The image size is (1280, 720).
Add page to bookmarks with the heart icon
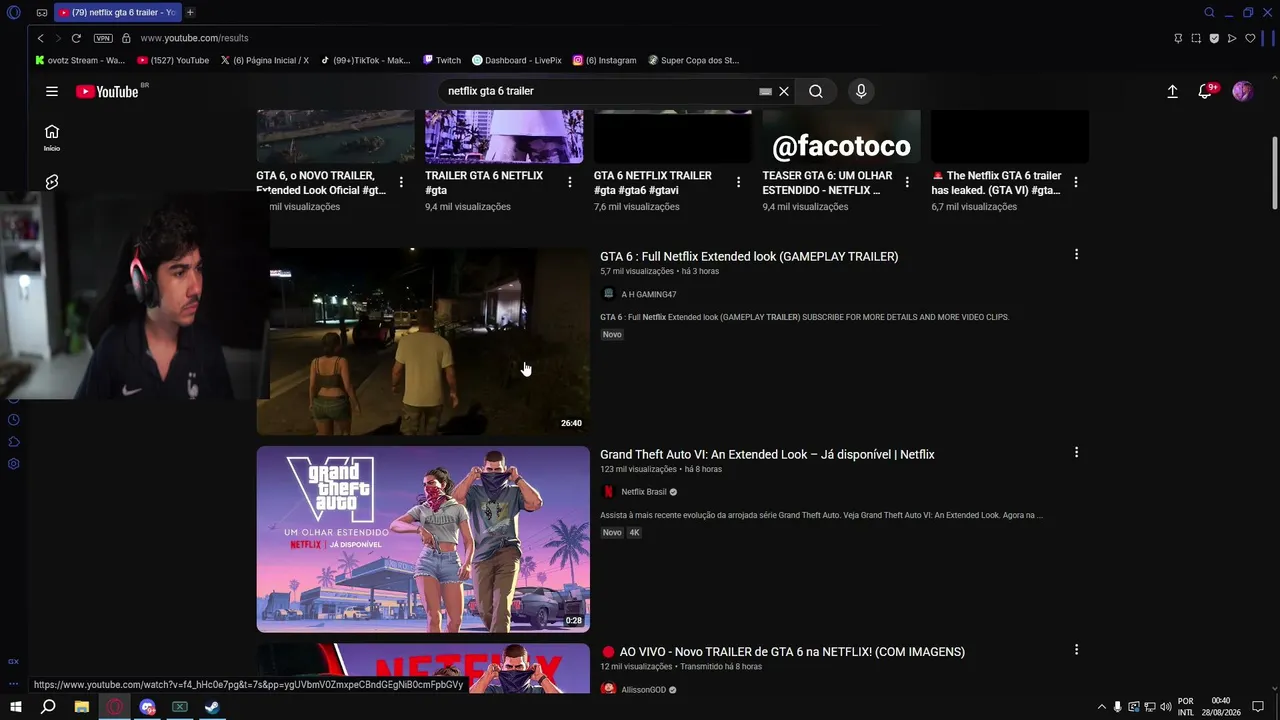coord(1250,38)
